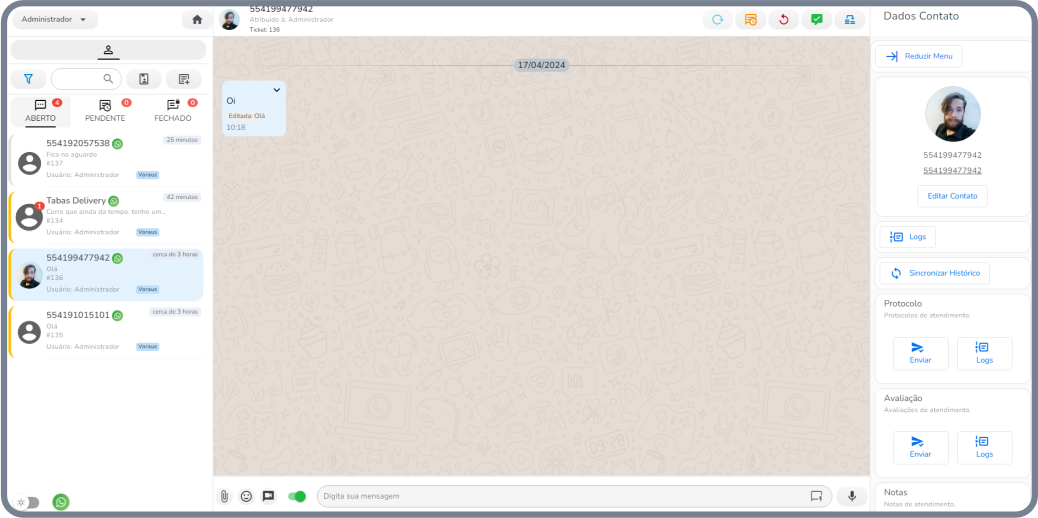Click the blue transfer ticket icon
The height and width of the screenshot is (518, 1038).
point(850,20)
